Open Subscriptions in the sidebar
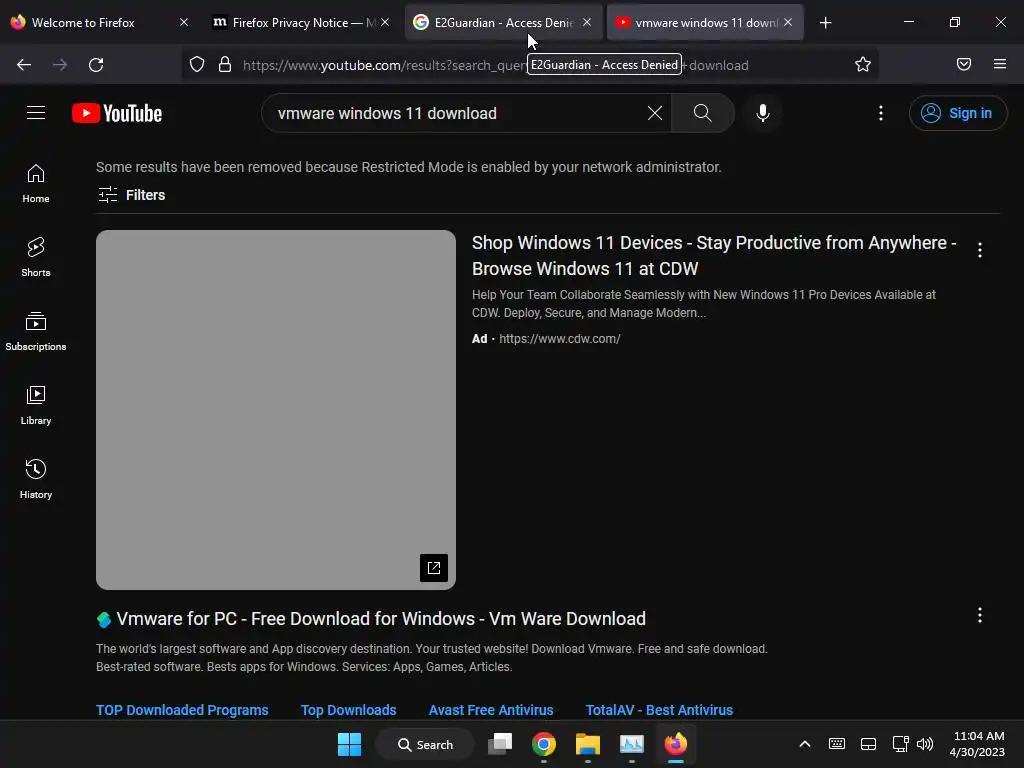 36,331
